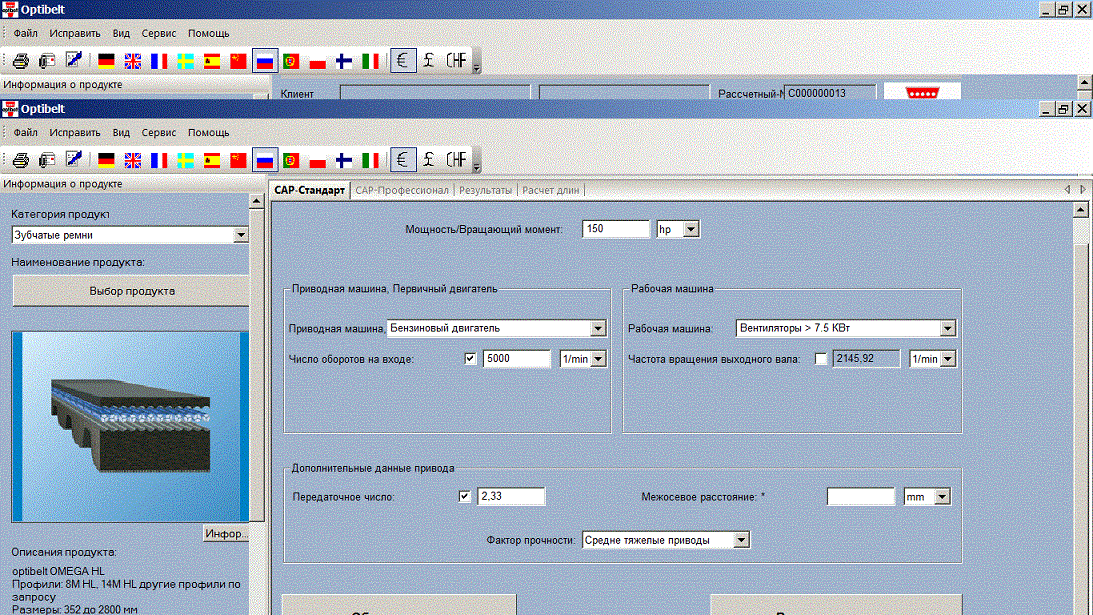Switch to the Результаты tab
The height and width of the screenshot is (615, 1093).
[x=485, y=190]
